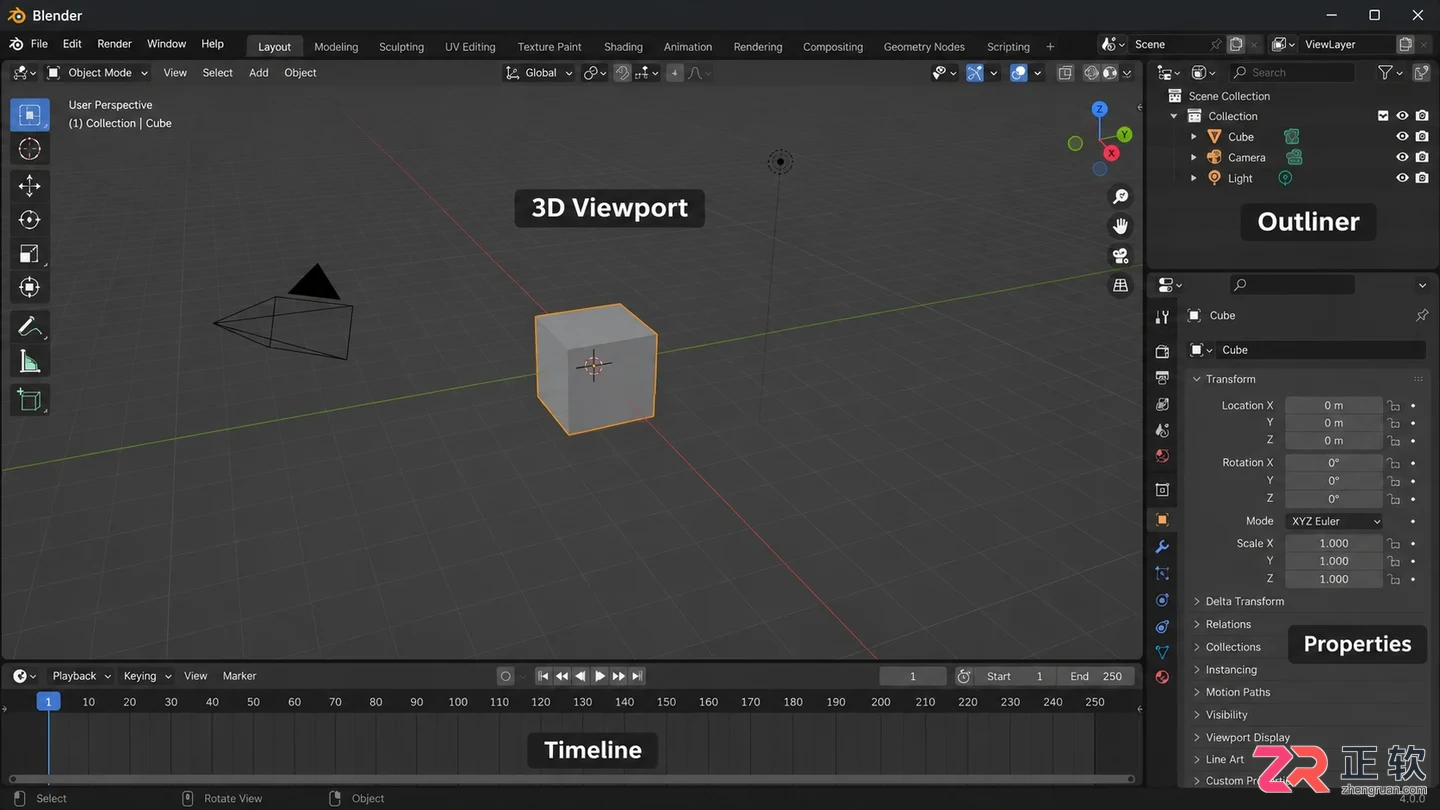Select the Scale tool

tap(30, 254)
